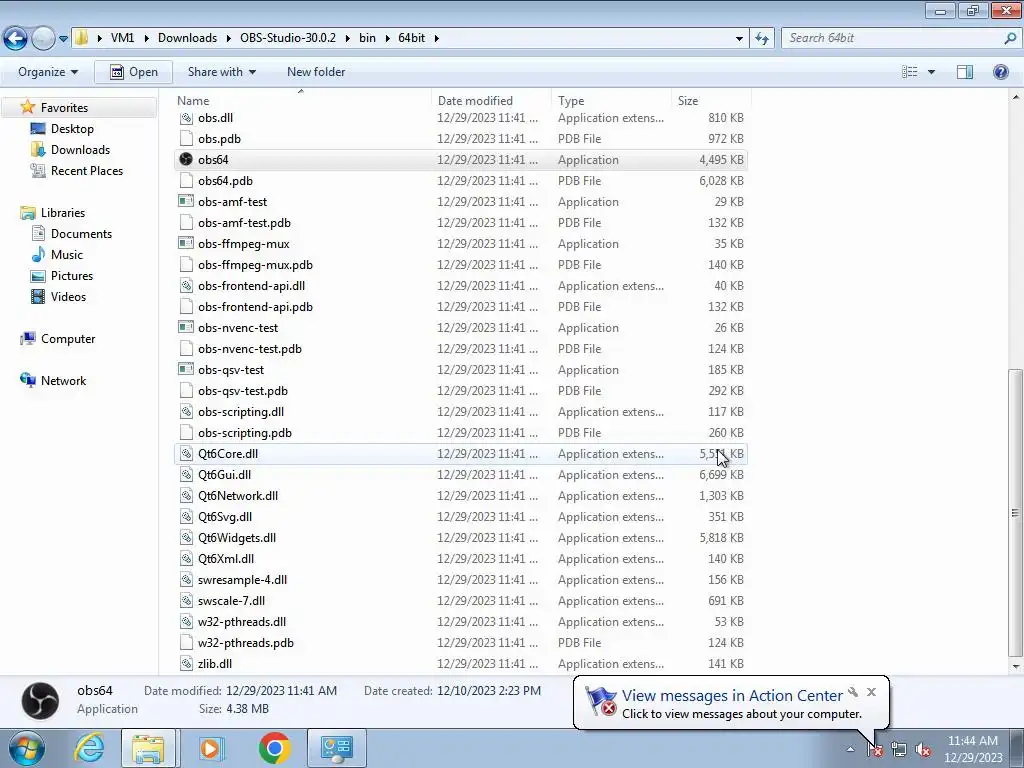Screen dimensions: 1024x768
Task: Select w32-pthreads.dll file name
Action: (242, 622)
